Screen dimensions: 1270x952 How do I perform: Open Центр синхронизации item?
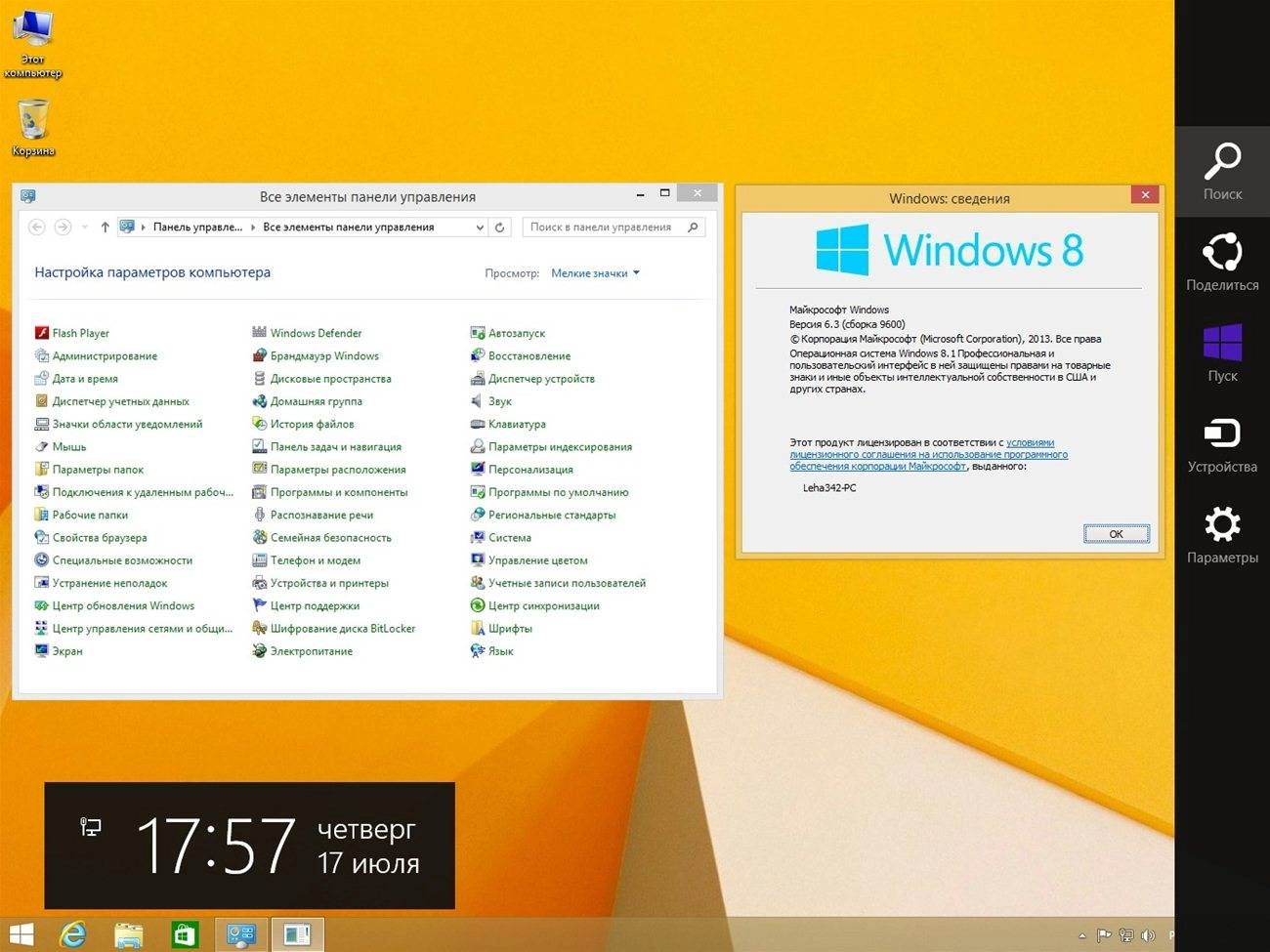click(534, 605)
